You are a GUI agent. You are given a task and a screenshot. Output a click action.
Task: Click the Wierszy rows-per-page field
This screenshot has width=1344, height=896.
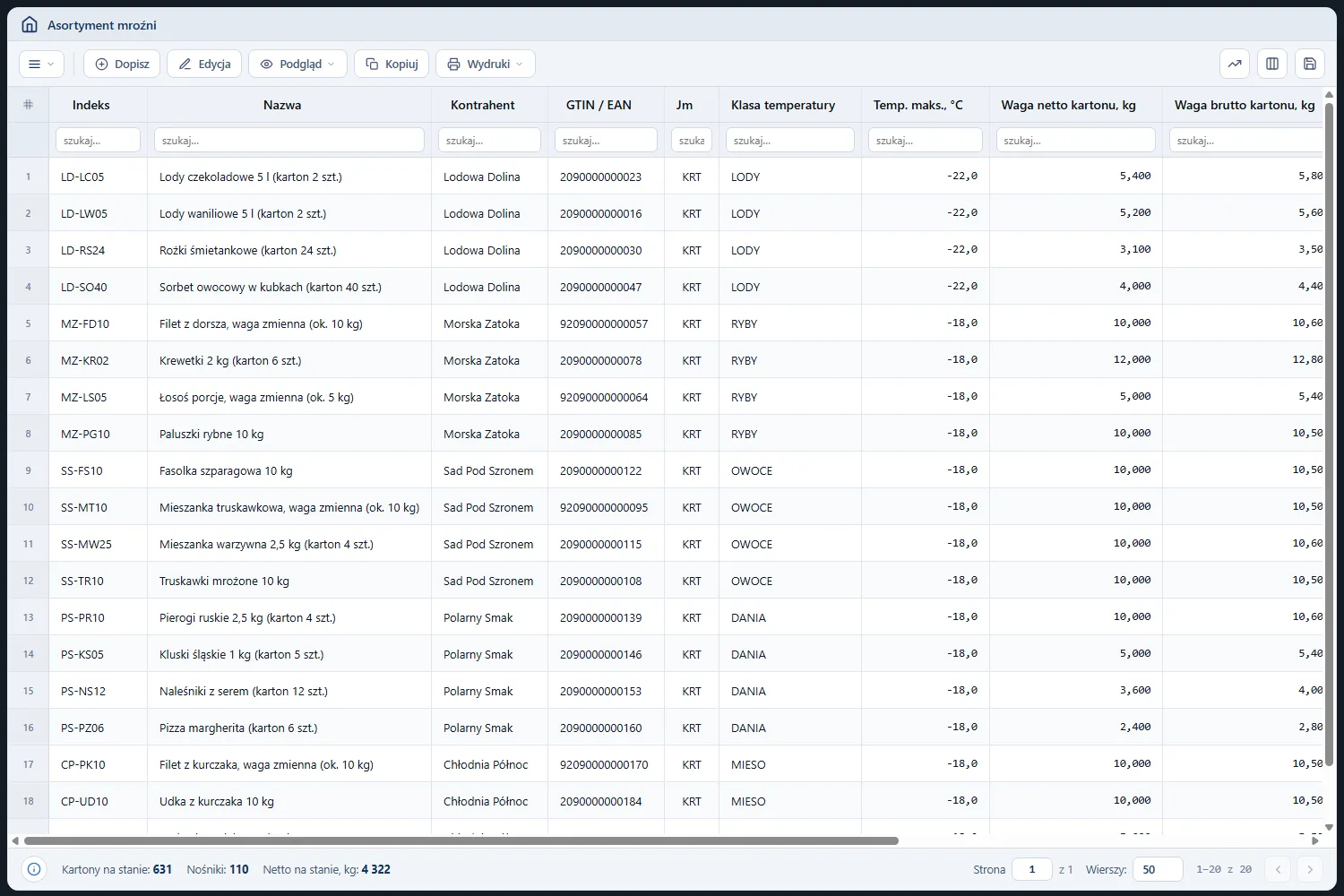click(1158, 869)
